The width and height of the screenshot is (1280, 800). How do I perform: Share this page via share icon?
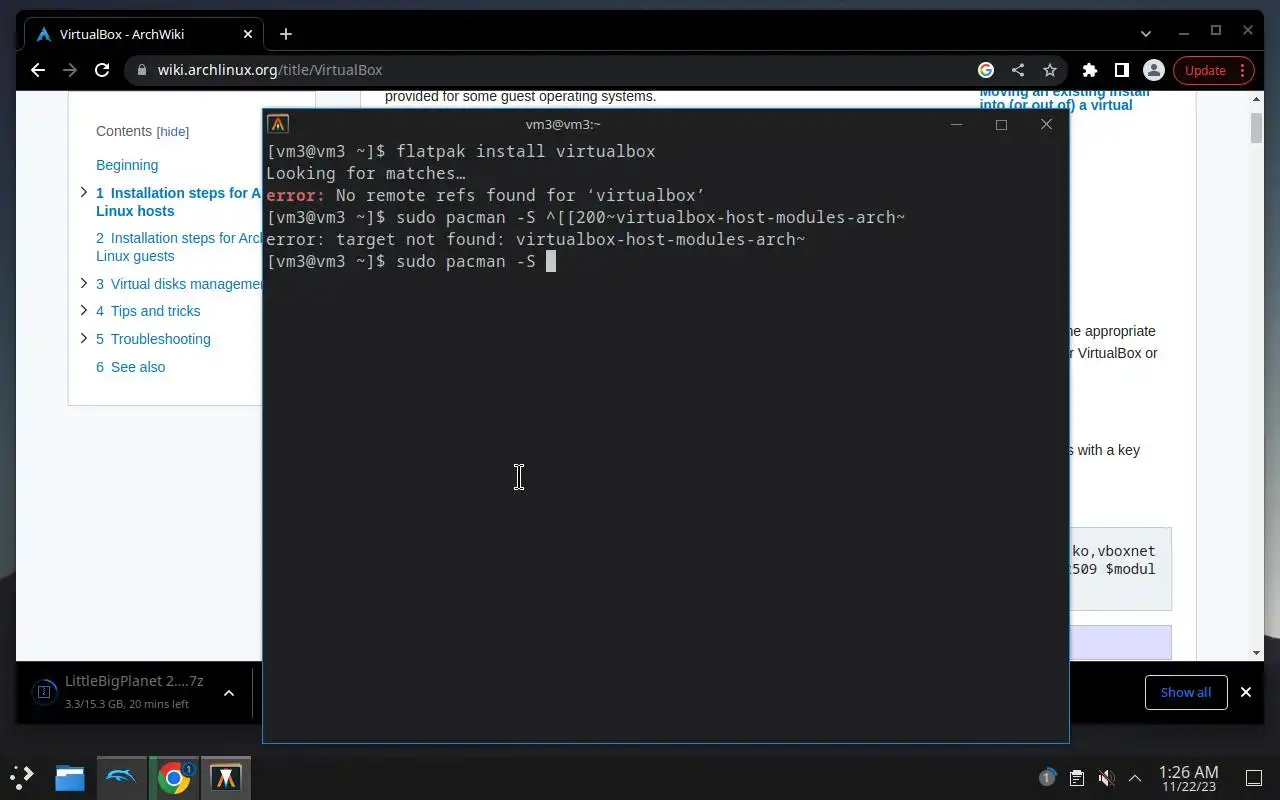[1018, 70]
